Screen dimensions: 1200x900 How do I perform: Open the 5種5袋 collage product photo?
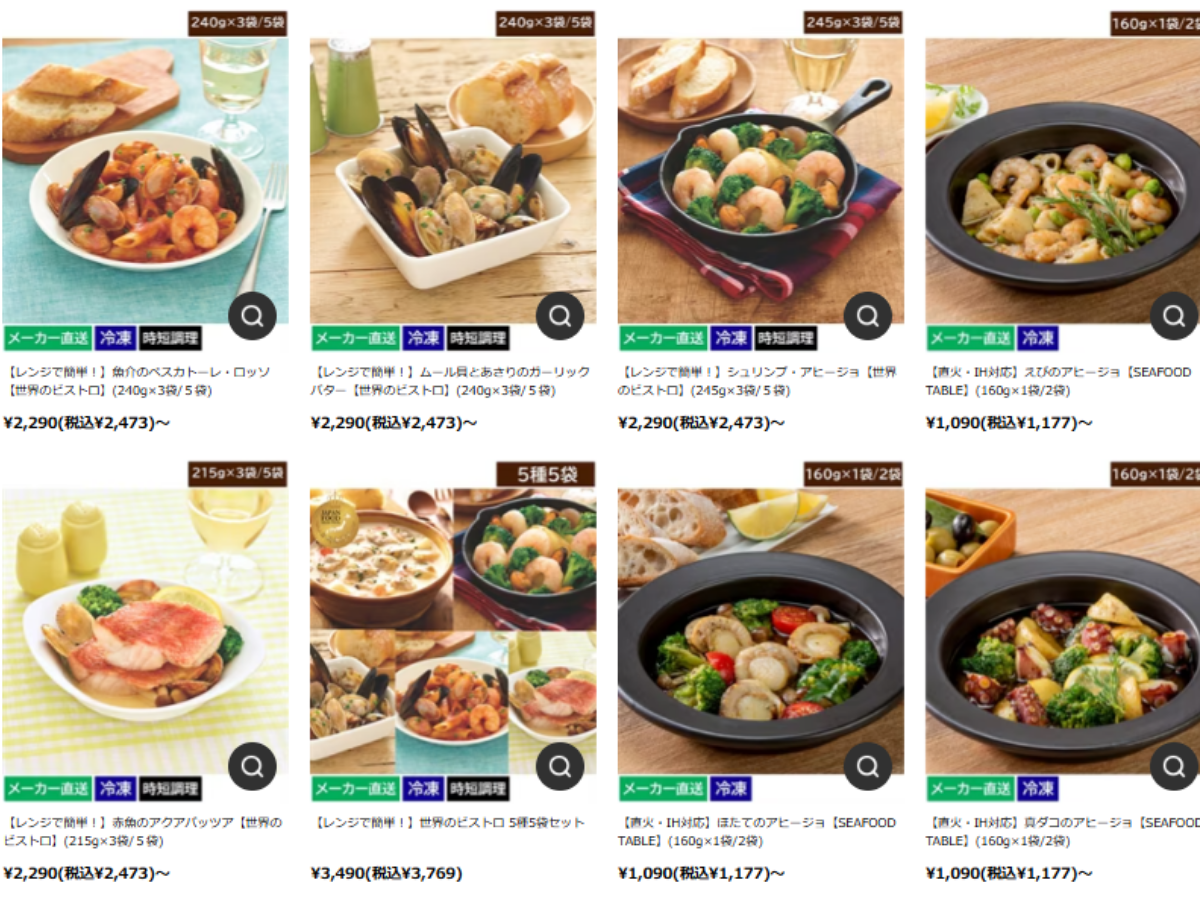click(x=453, y=631)
